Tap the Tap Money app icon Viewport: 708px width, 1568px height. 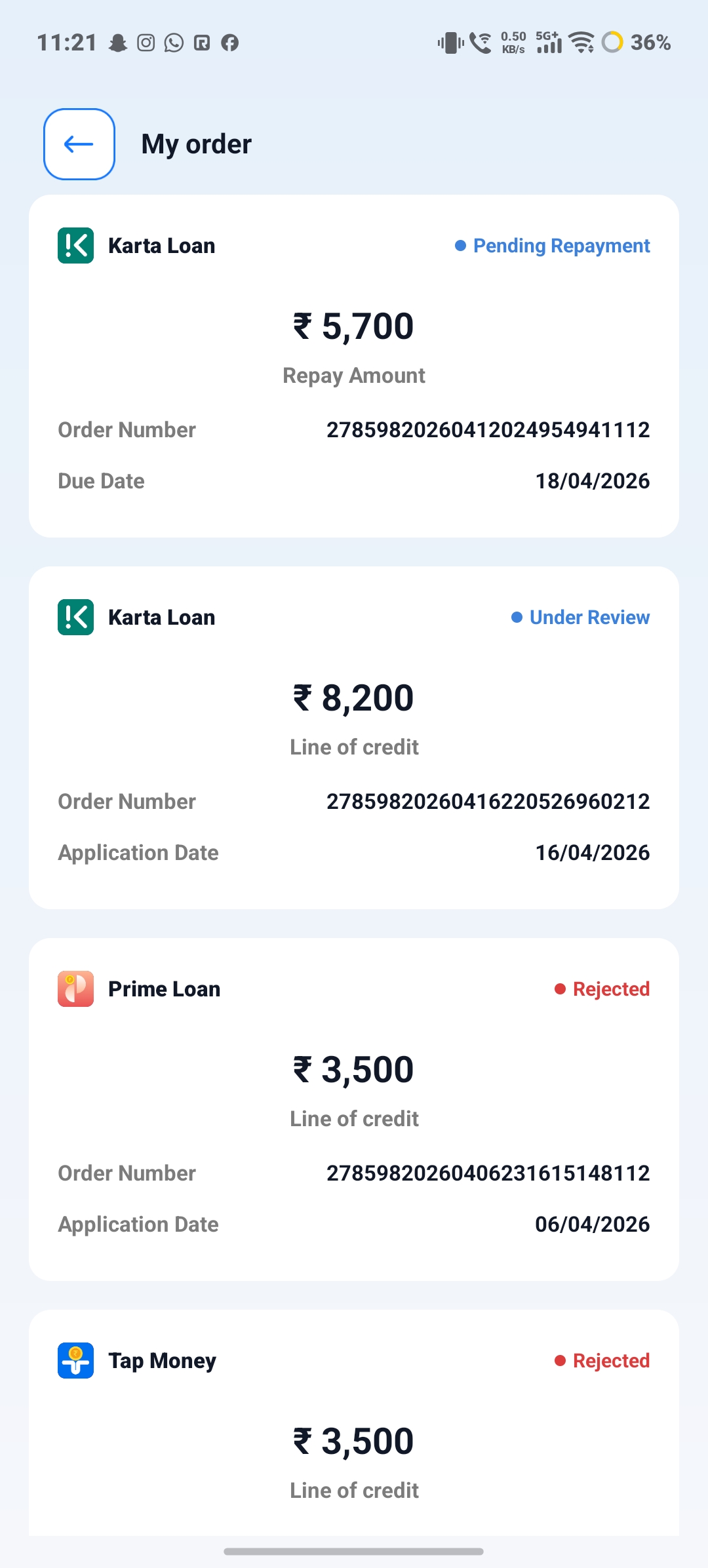(x=75, y=1361)
